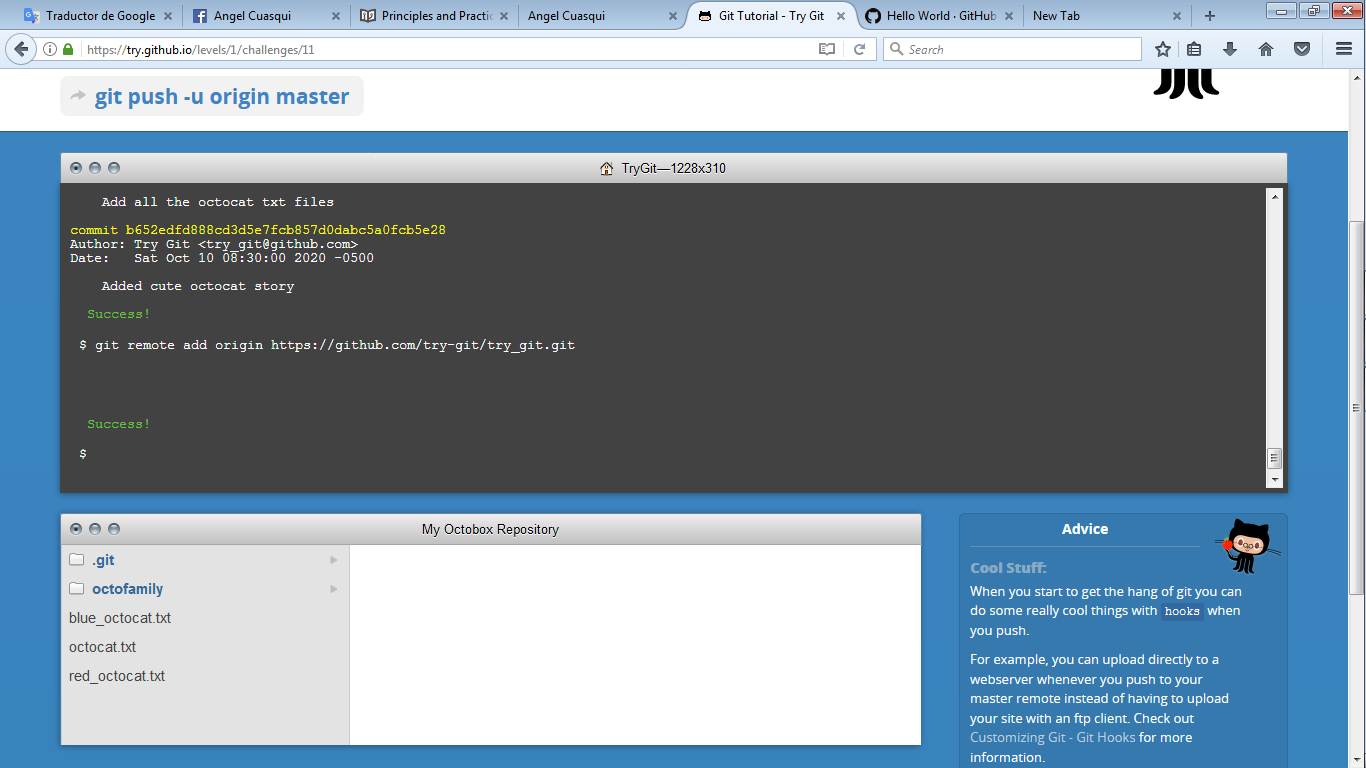Click the Author: Try Git line

(x=214, y=244)
